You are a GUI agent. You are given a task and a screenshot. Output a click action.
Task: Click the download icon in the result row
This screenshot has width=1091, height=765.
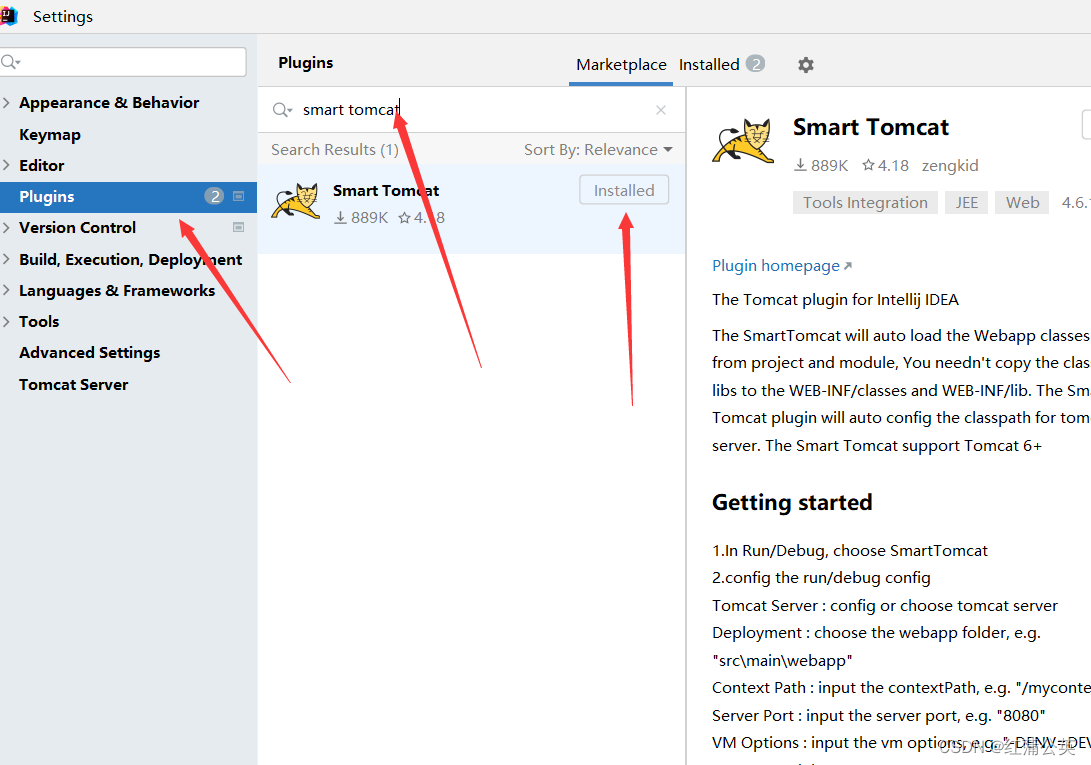pos(340,218)
